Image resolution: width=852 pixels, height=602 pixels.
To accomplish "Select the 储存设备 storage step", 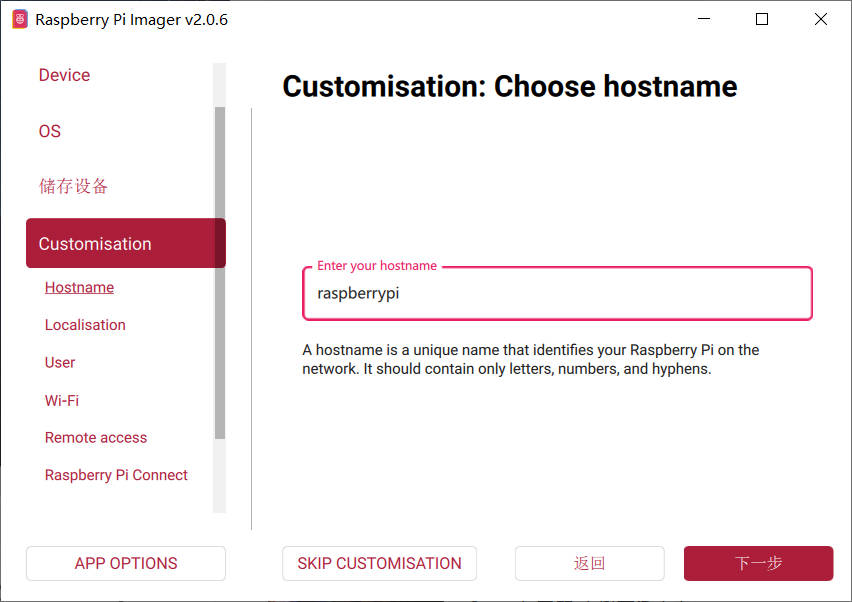I will [x=73, y=186].
